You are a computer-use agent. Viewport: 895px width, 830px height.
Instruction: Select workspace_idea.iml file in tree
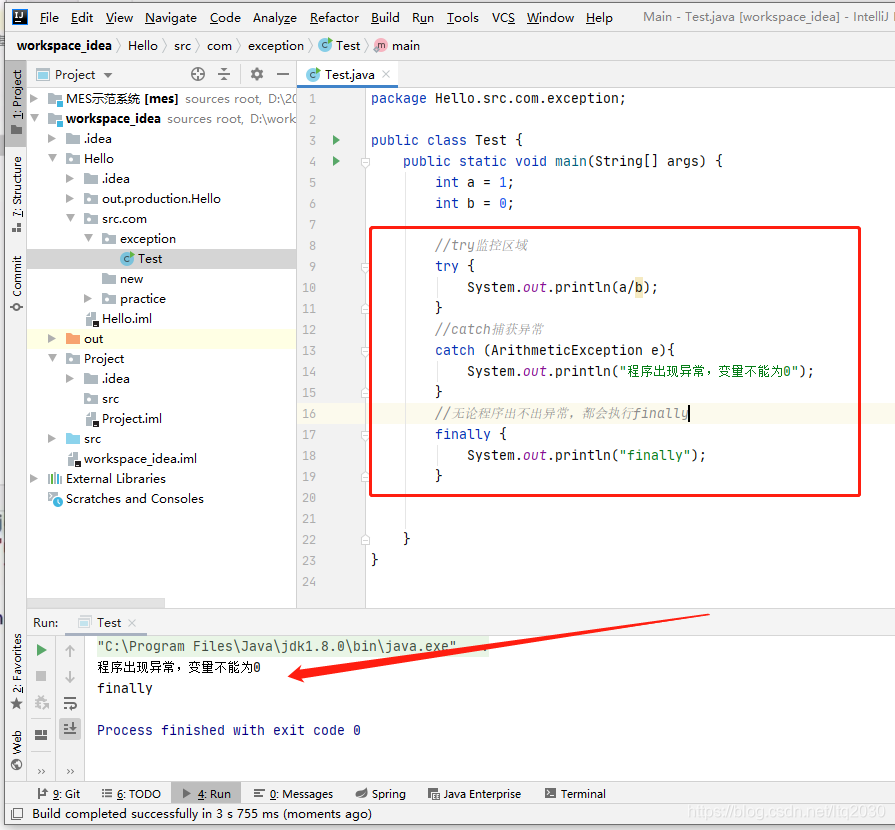coord(140,458)
